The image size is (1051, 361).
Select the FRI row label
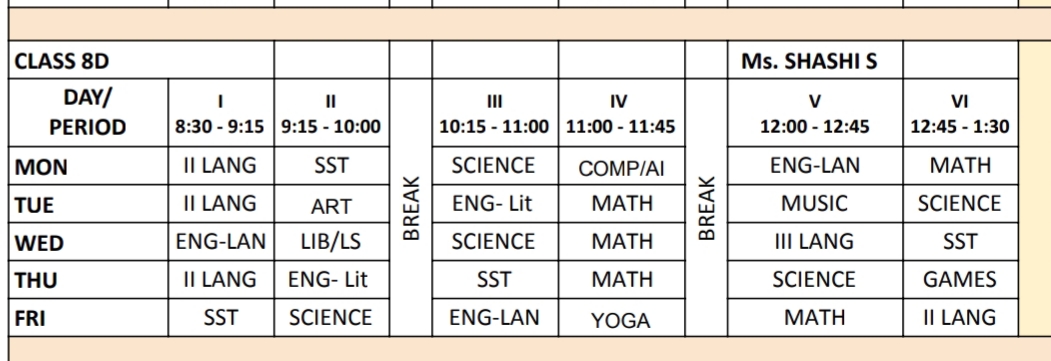coord(88,318)
